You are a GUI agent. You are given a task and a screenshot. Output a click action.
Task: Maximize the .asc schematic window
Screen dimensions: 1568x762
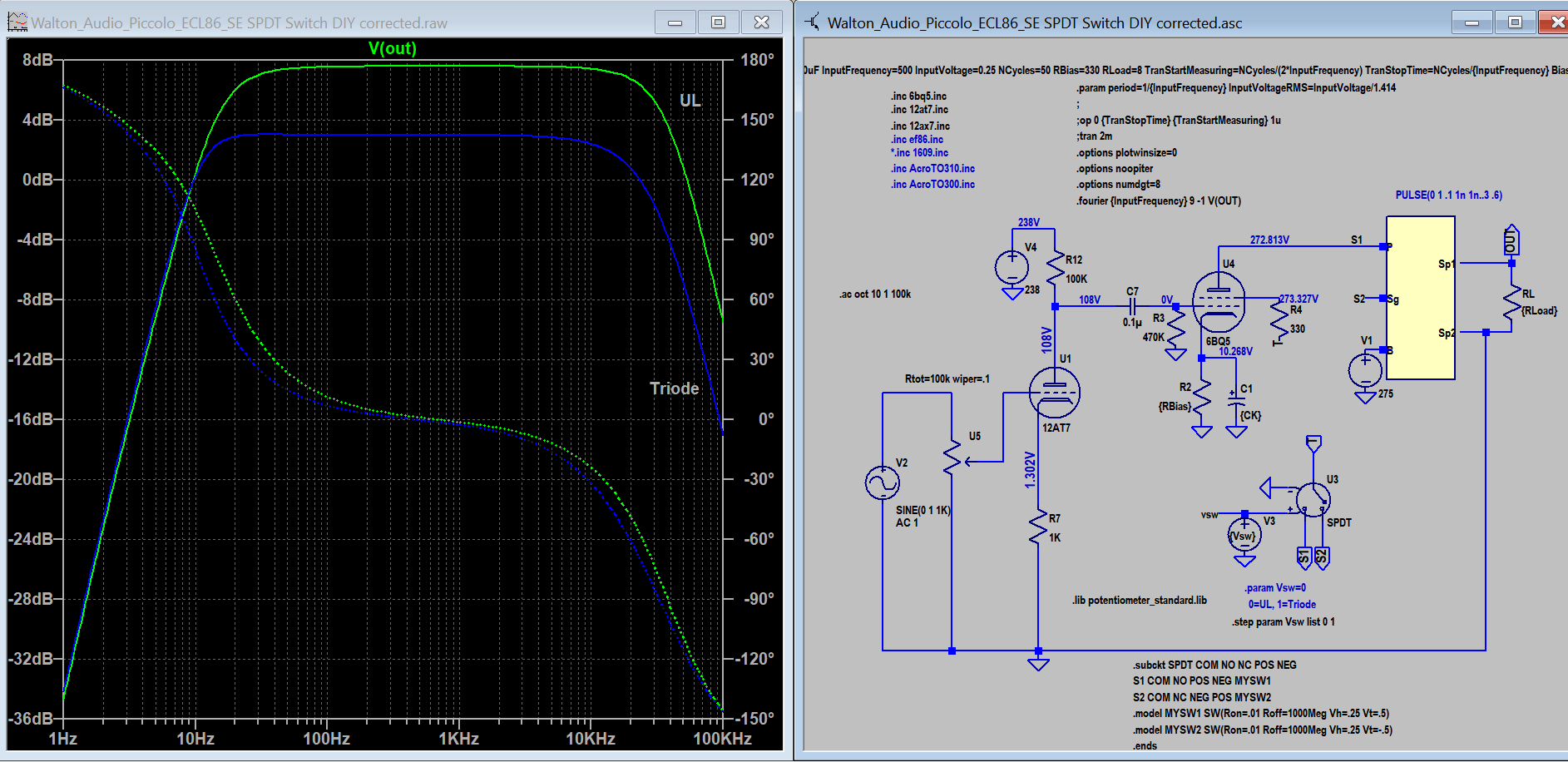[1515, 22]
